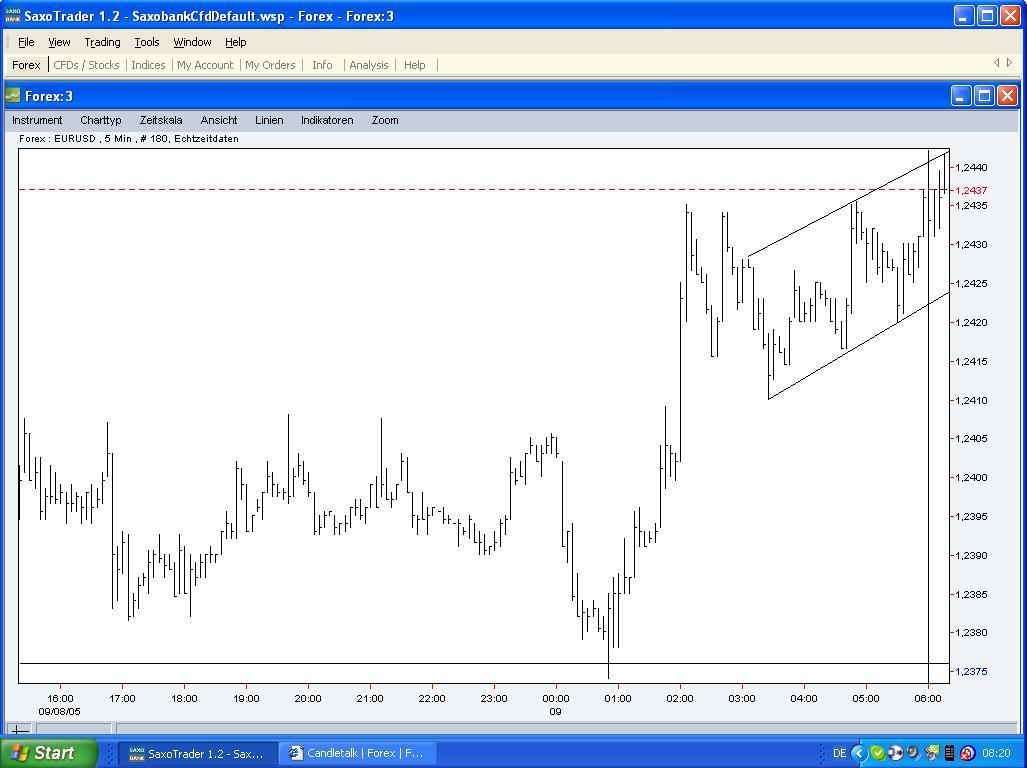The height and width of the screenshot is (768, 1027).
Task: Click the 09/08/05 date label
Action: pyautogui.click(x=60, y=712)
